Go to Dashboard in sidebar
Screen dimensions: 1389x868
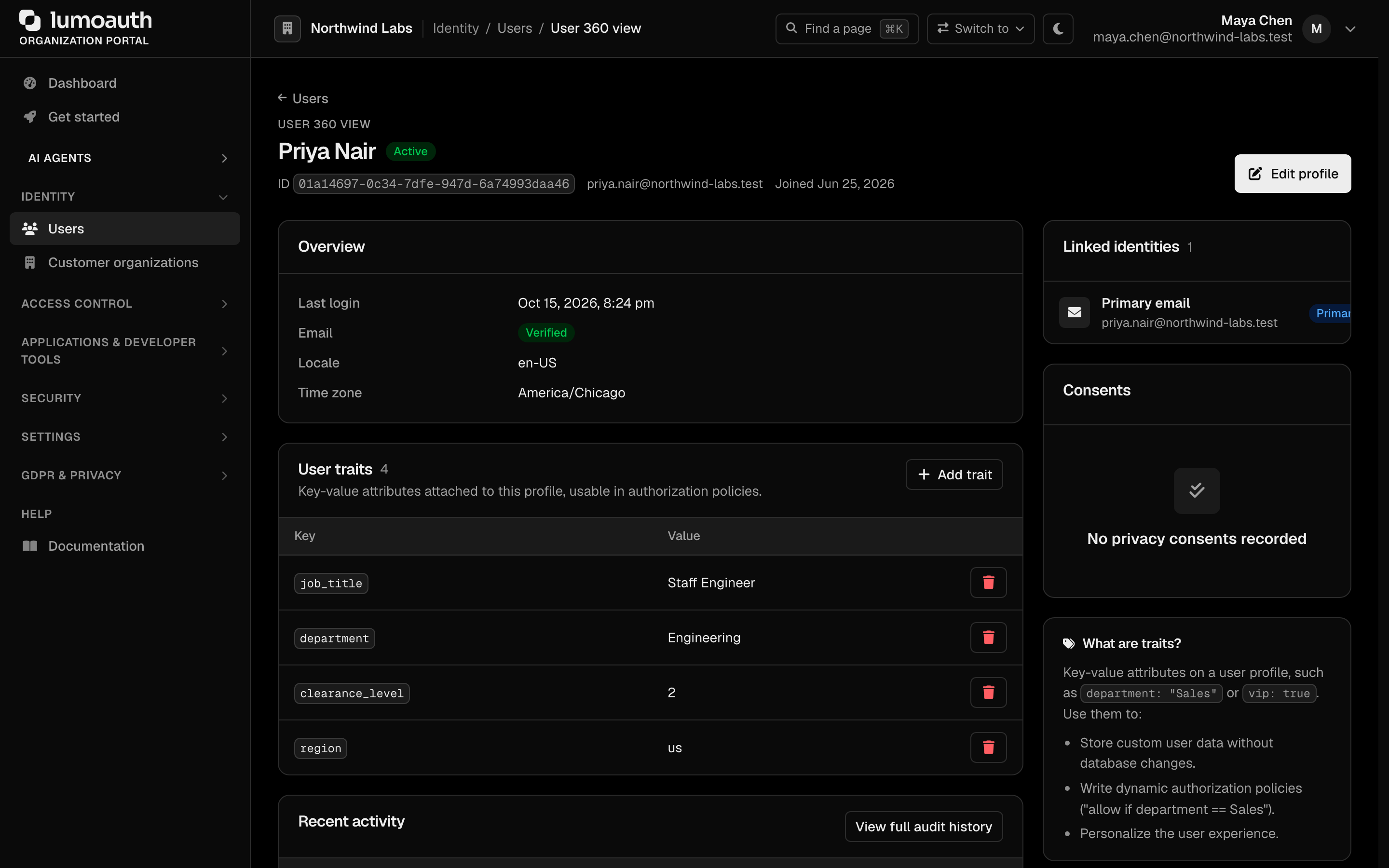pyautogui.click(x=125, y=83)
